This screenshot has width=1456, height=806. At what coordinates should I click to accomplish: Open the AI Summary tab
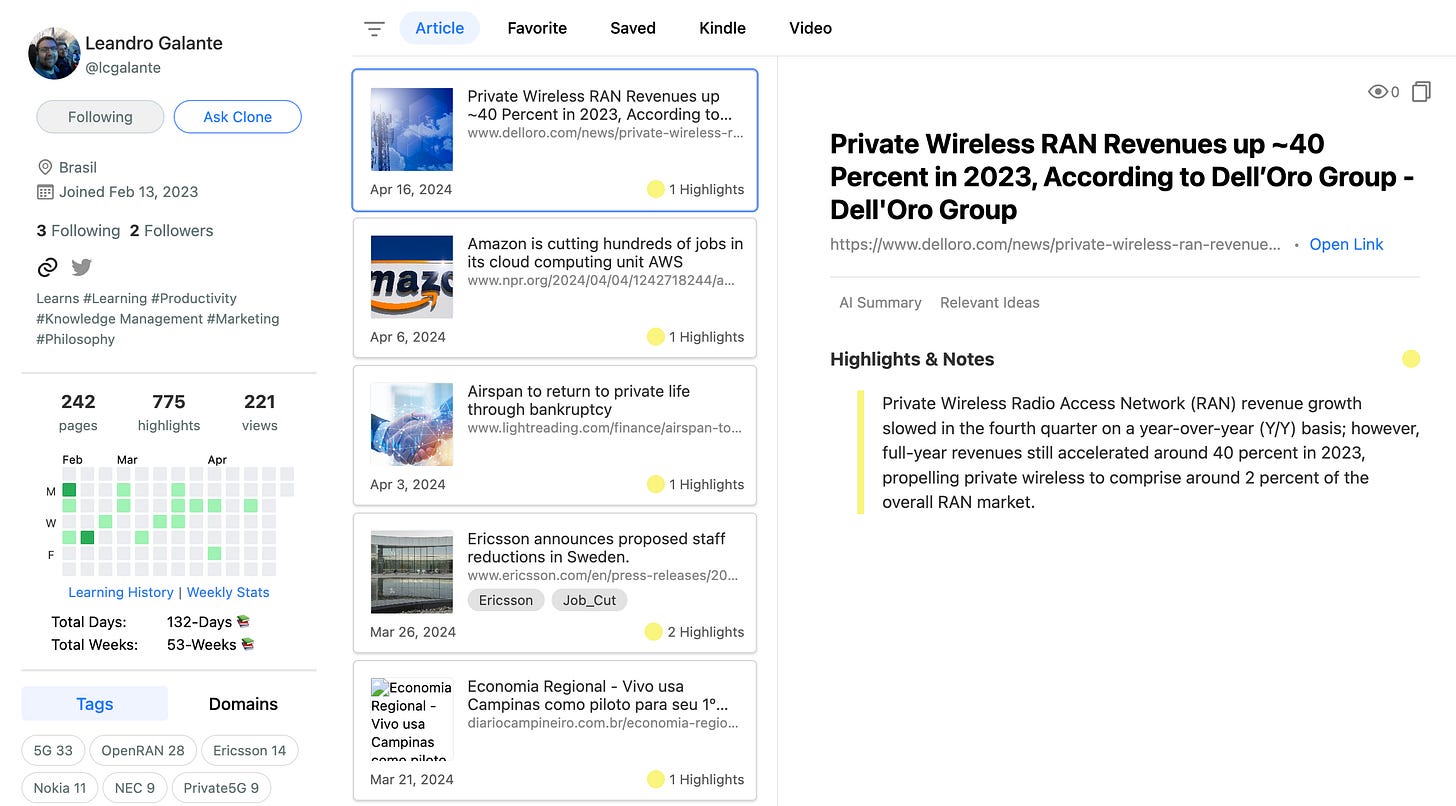(x=880, y=302)
